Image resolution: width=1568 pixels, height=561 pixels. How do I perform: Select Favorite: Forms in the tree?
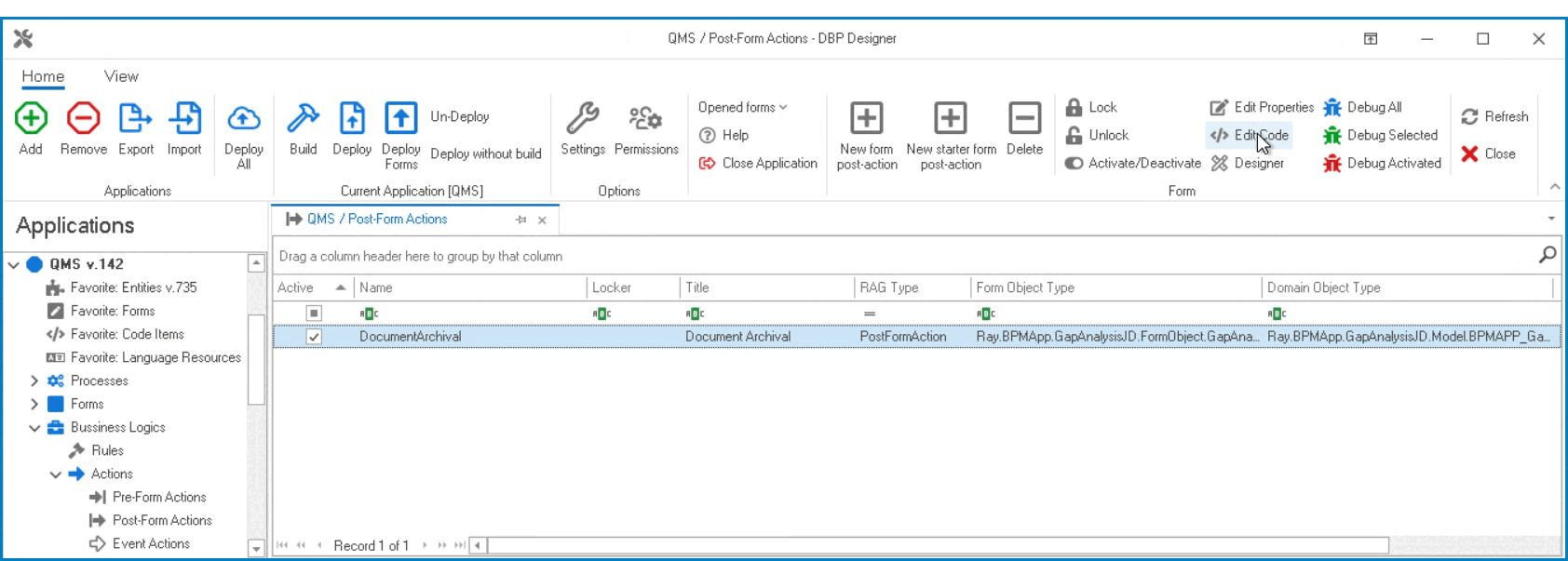101,311
